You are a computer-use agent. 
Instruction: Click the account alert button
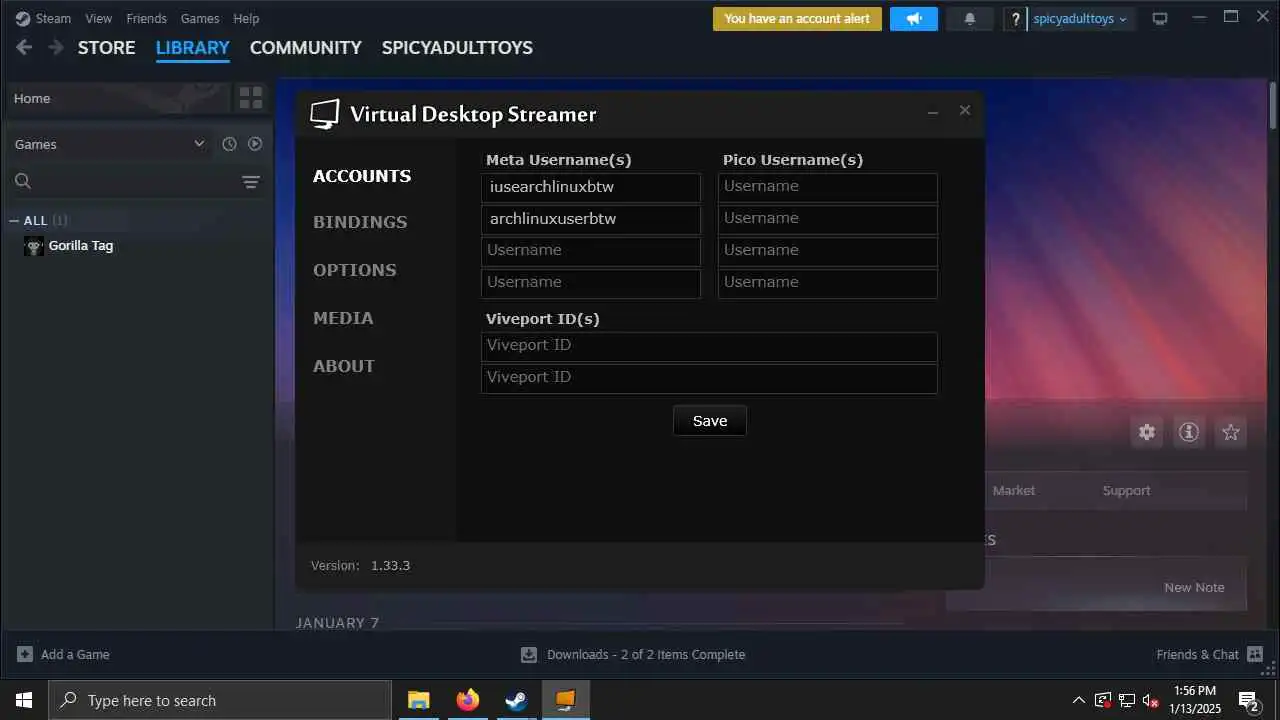click(x=797, y=18)
